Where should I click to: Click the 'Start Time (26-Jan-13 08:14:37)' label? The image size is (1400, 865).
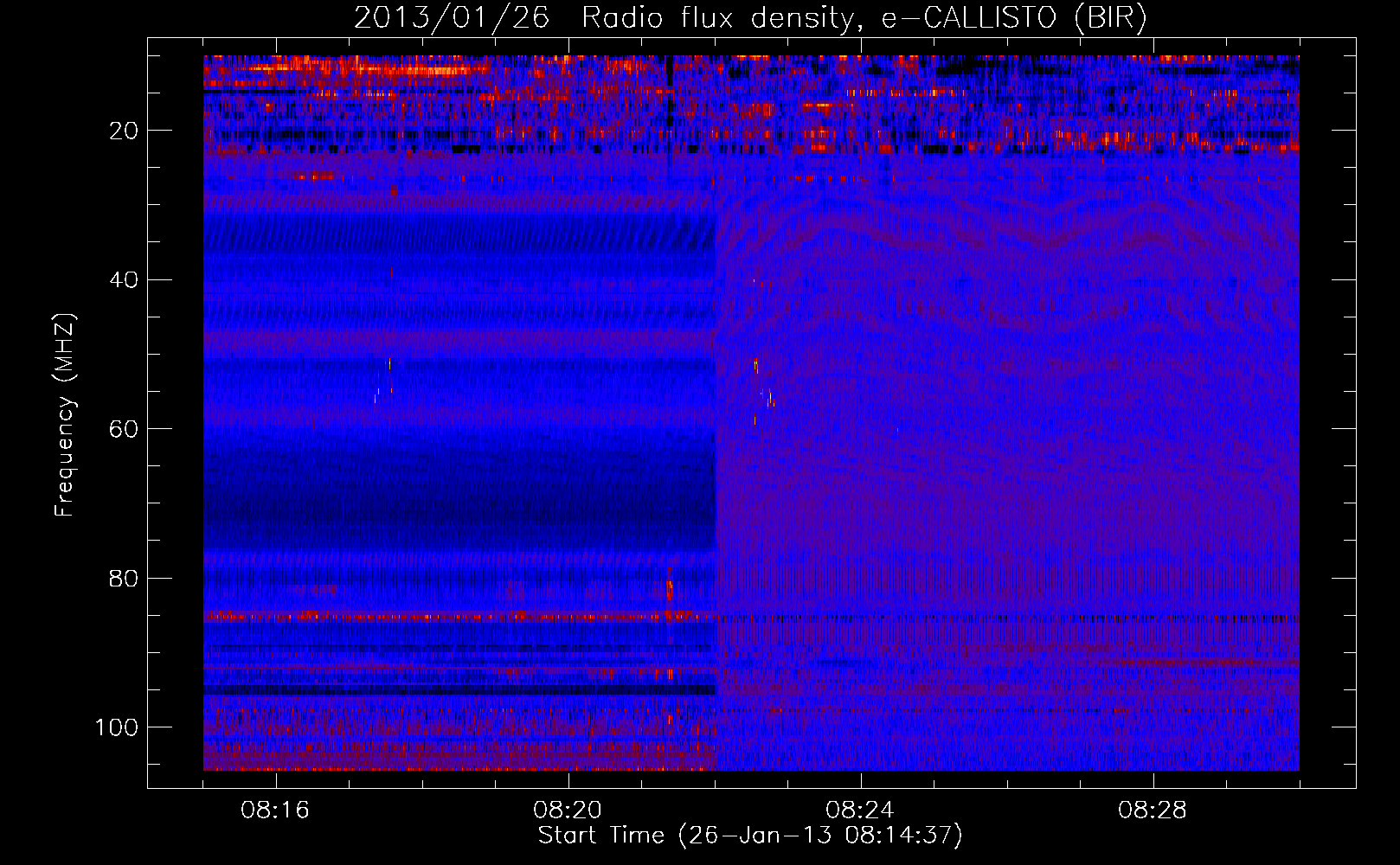pyautogui.click(x=750, y=836)
